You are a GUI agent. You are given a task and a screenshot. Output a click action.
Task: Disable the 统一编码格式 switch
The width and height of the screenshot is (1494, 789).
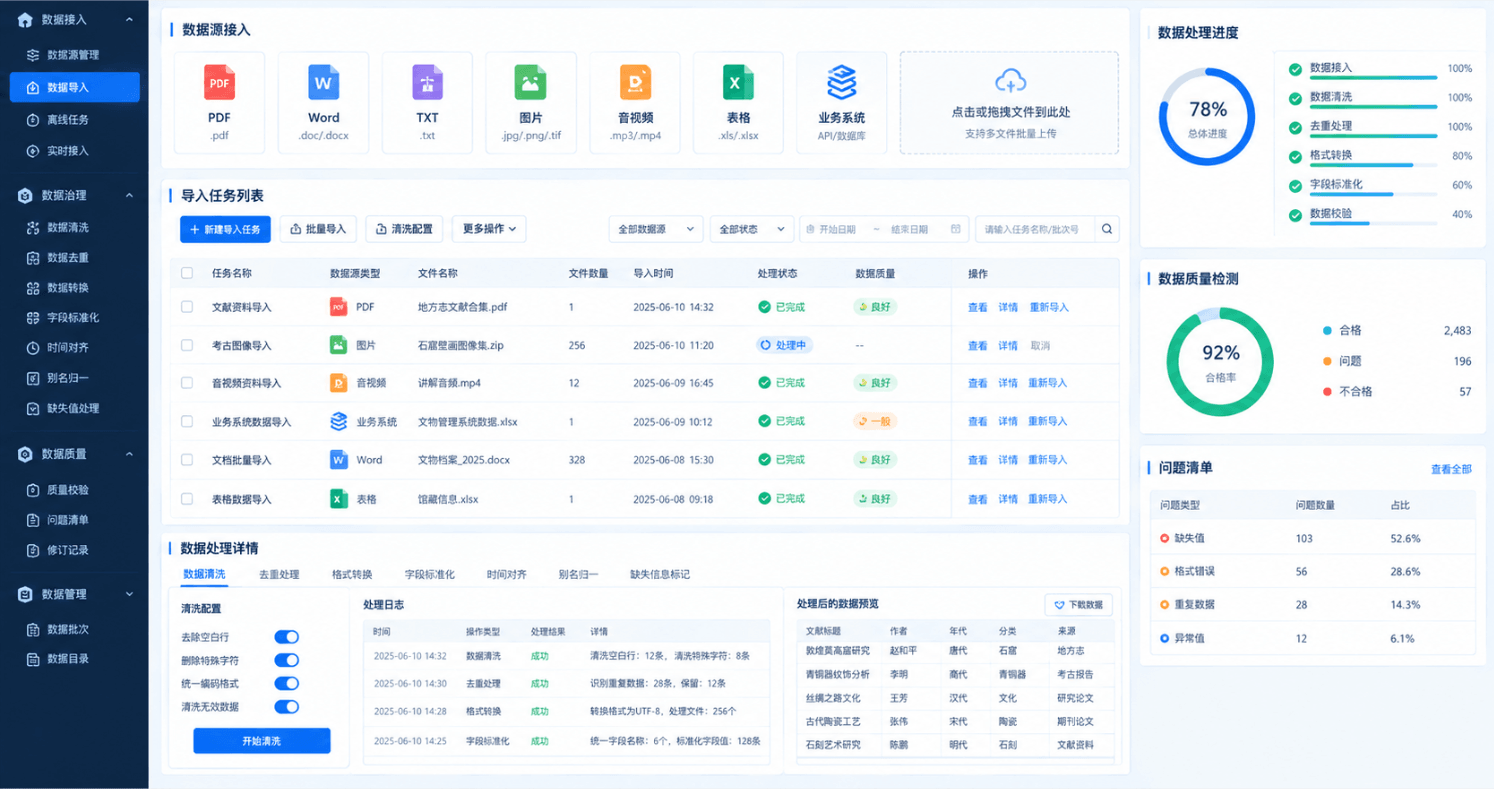pos(287,684)
